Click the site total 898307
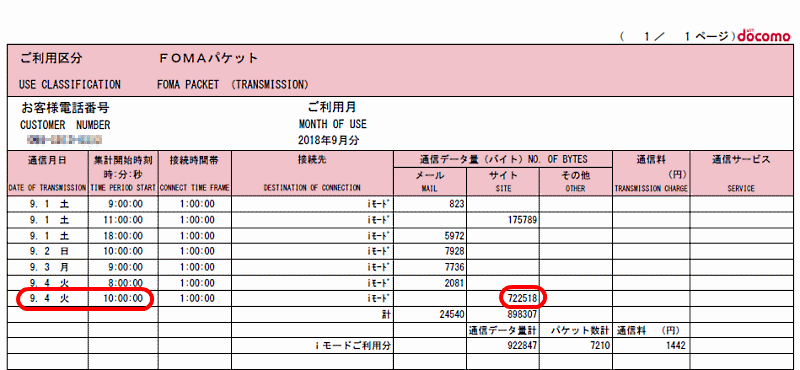Screen dimensions: 800x370 point(521,315)
